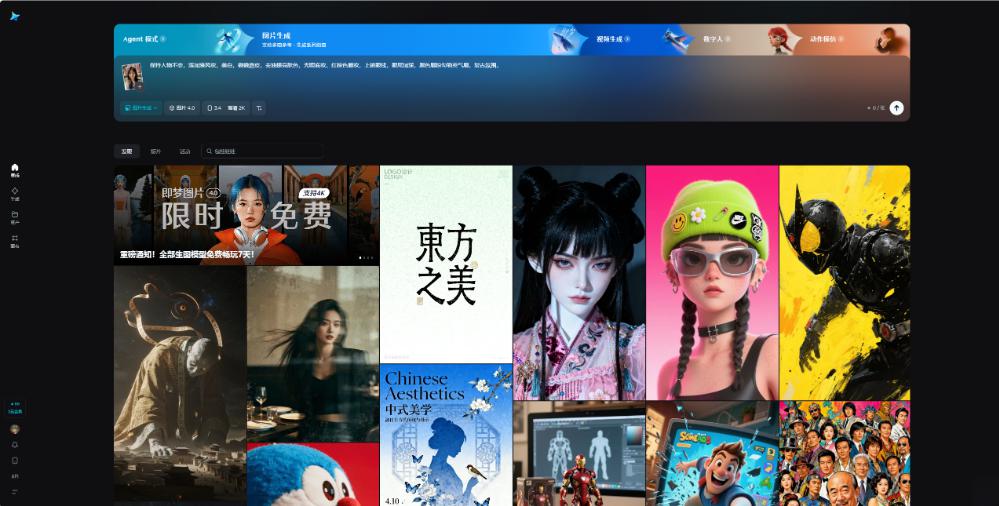The image size is (999, 506).
Task: Open the home icon in left sidebar
Action: [15, 169]
